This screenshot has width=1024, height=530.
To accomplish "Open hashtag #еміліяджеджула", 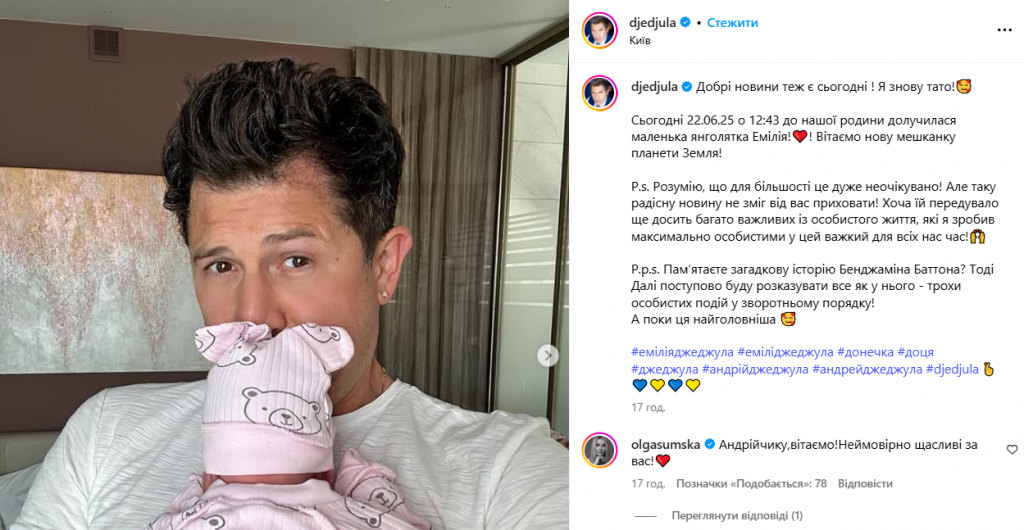I will (x=682, y=352).
